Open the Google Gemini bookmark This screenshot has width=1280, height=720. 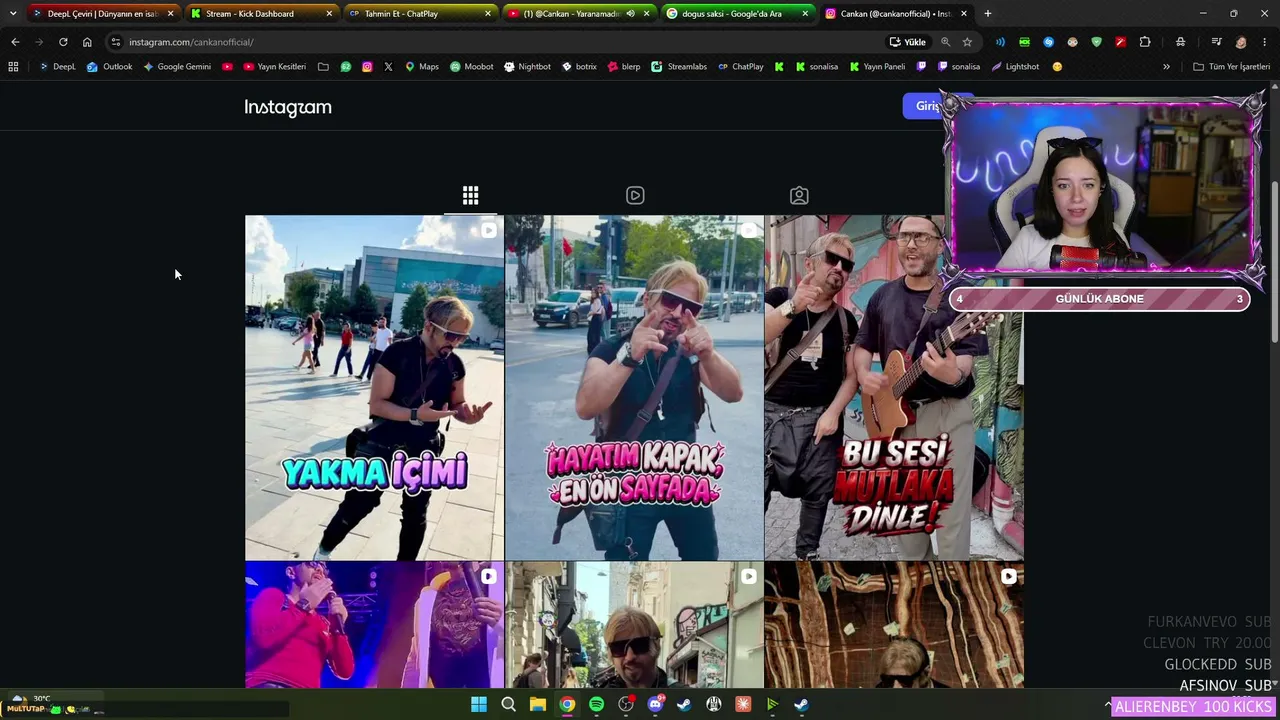(177, 67)
